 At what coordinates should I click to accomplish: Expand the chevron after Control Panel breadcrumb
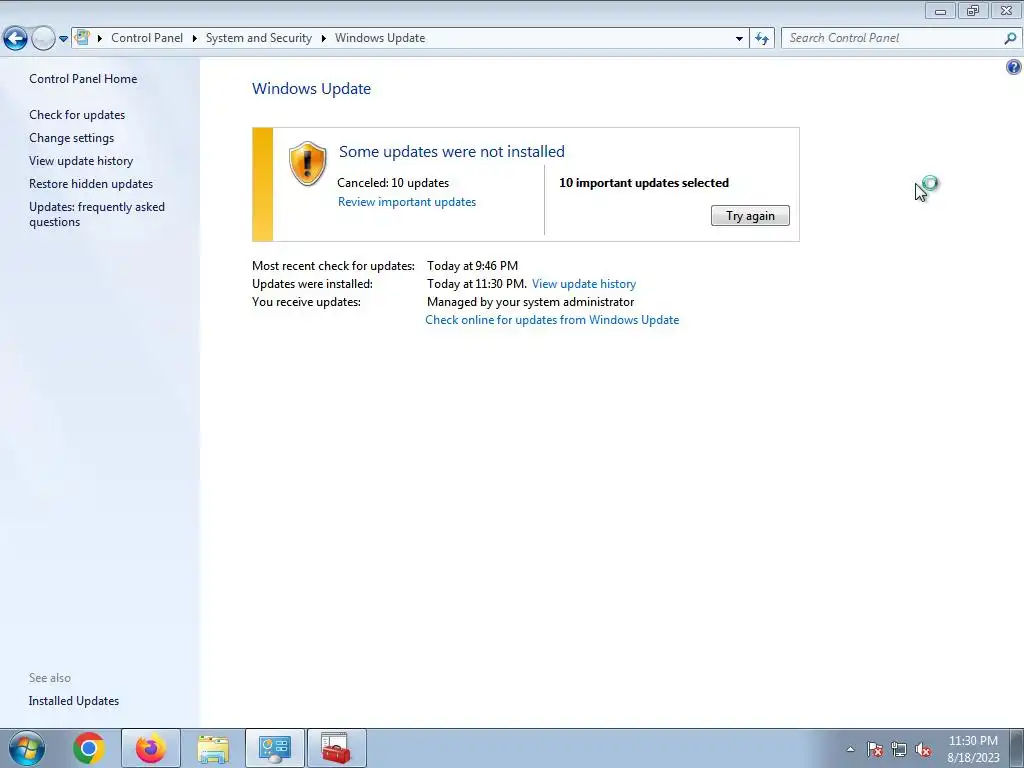195,39
